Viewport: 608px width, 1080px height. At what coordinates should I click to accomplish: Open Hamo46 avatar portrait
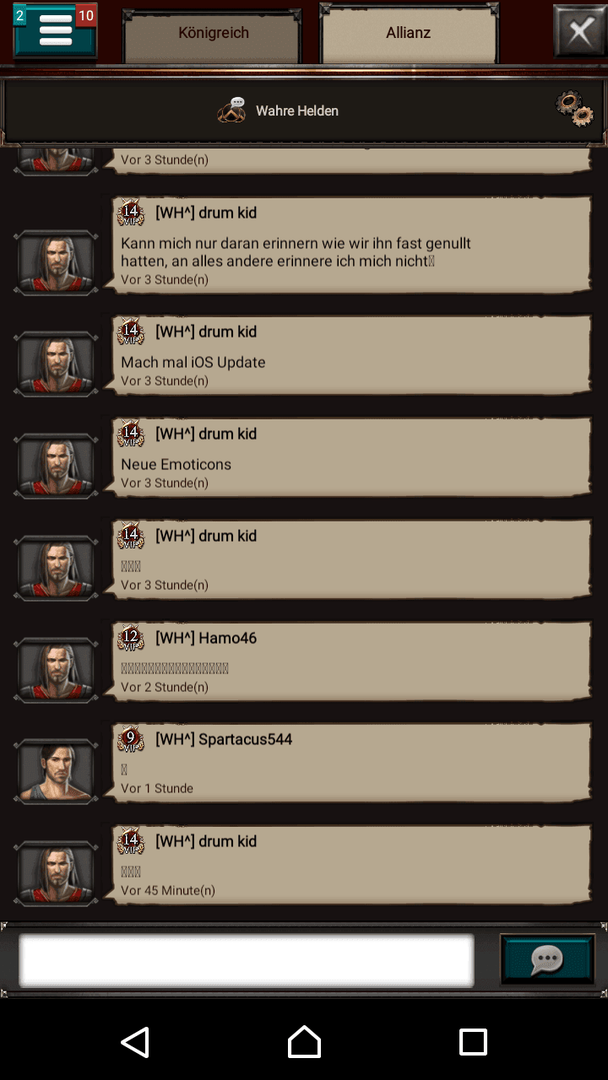[x=56, y=669]
